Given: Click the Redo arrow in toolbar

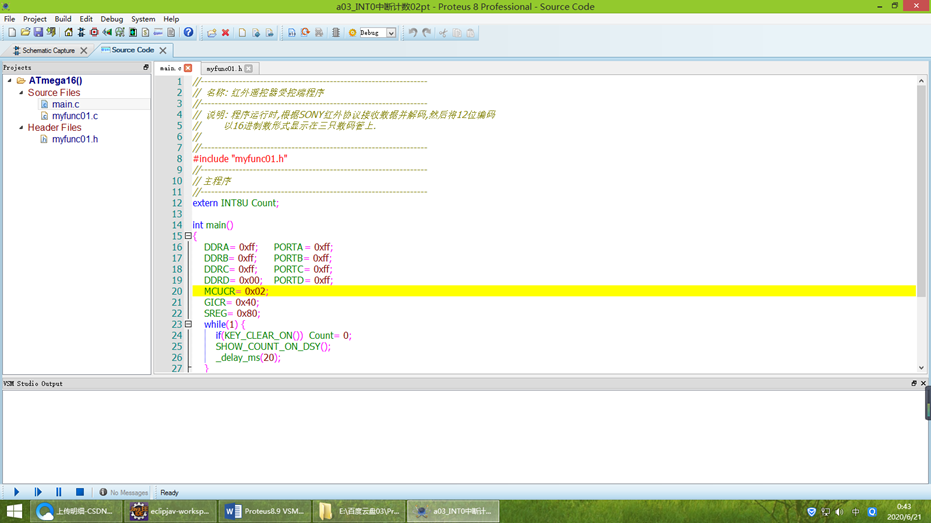Looking at the screenshot, I should 427,33.
